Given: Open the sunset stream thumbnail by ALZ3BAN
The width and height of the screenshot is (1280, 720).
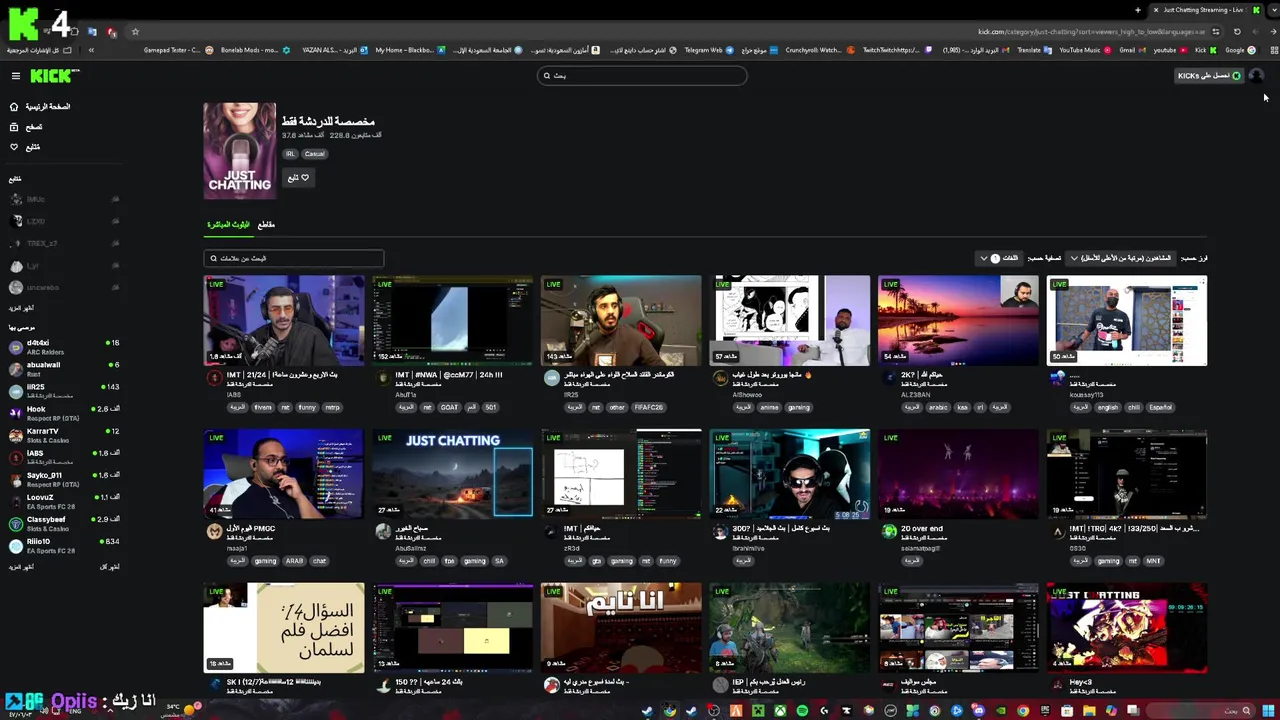Looking at the screenshot, I should [x=958, y=320].
